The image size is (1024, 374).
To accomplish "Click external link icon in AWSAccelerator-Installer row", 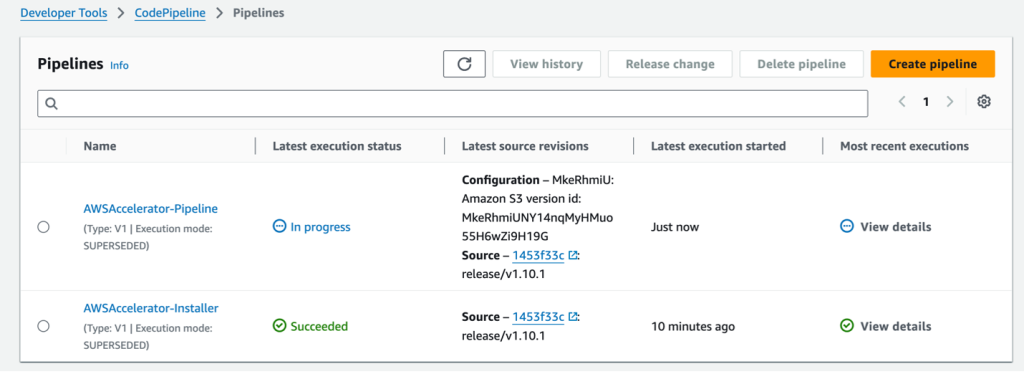I will tap(573, 317).
